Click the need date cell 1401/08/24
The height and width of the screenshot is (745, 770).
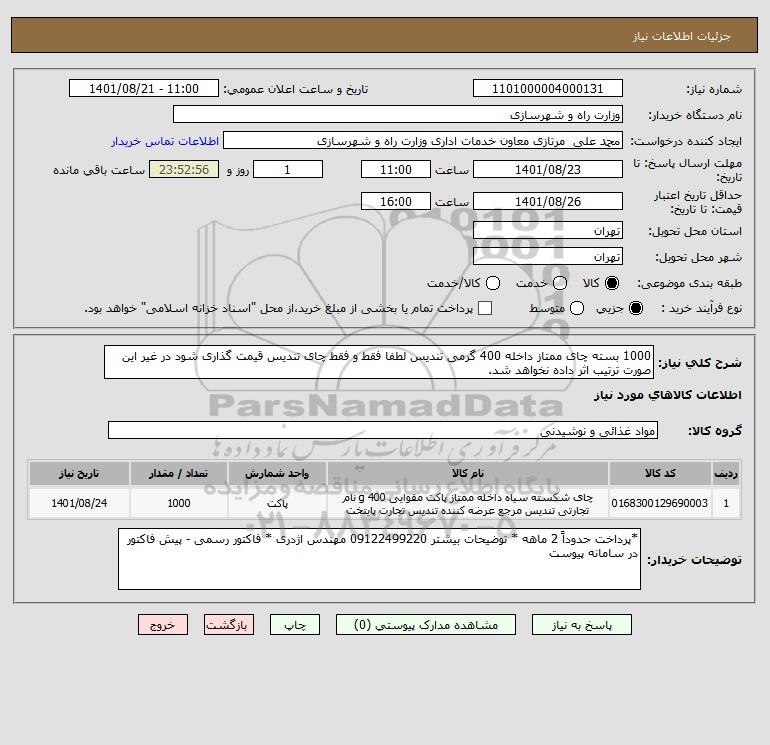(79, 503)
